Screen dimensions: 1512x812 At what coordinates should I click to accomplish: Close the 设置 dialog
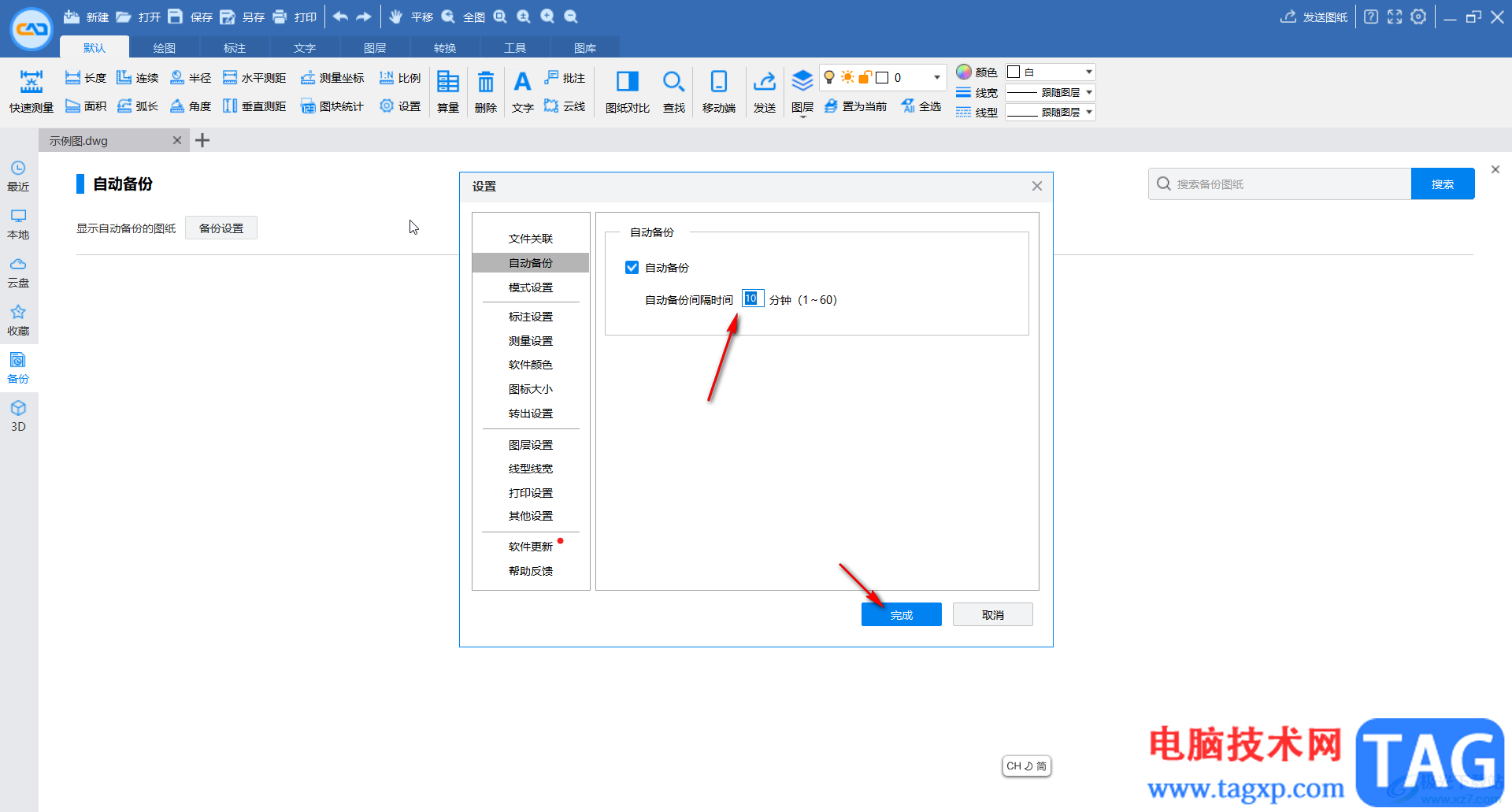(1036, 186)
